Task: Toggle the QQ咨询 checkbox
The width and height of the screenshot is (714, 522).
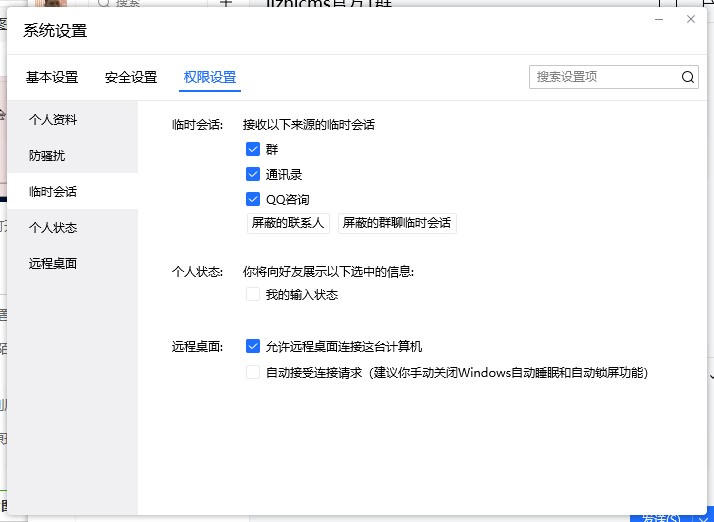Action: [253, 199]
